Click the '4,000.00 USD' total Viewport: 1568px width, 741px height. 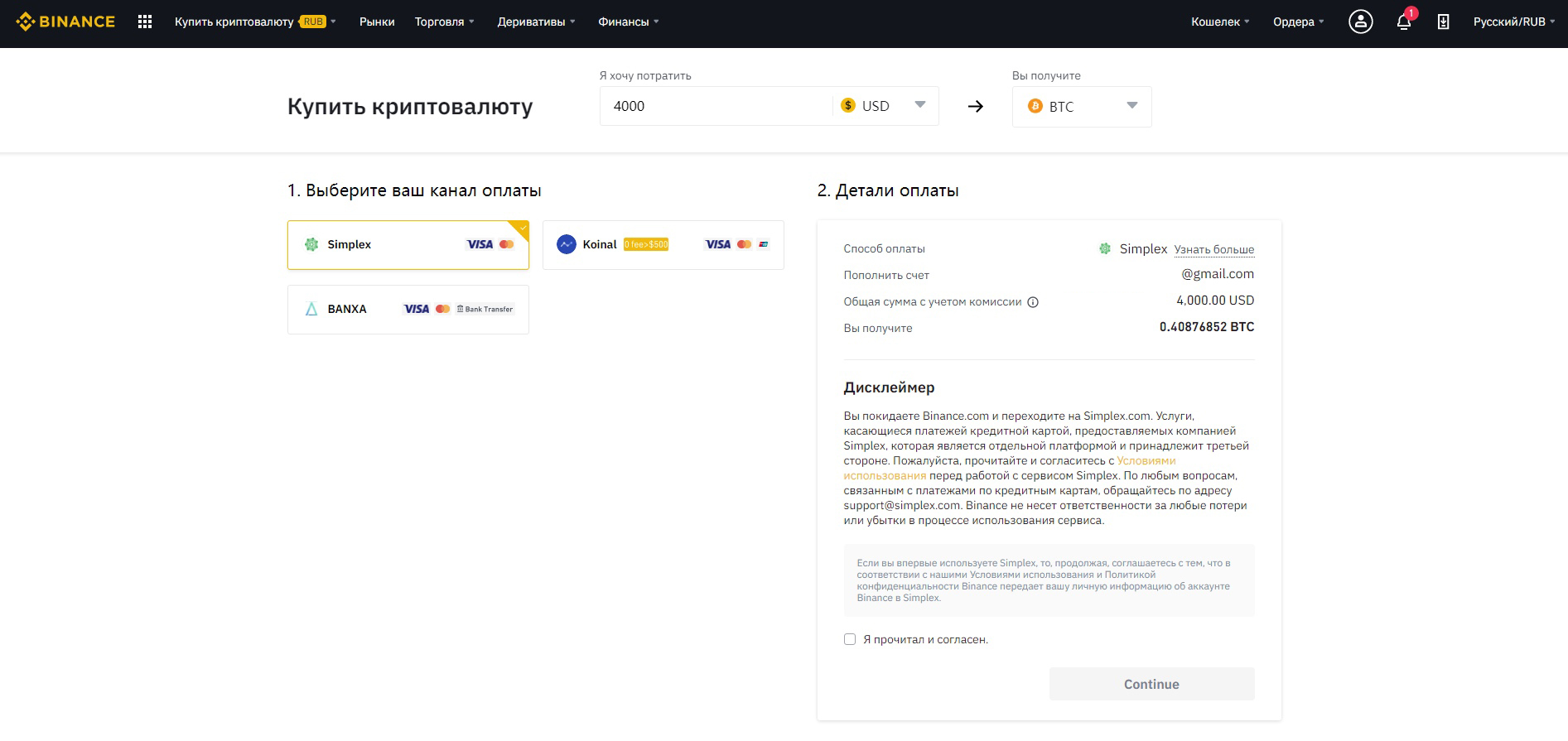click(1215, 301)
